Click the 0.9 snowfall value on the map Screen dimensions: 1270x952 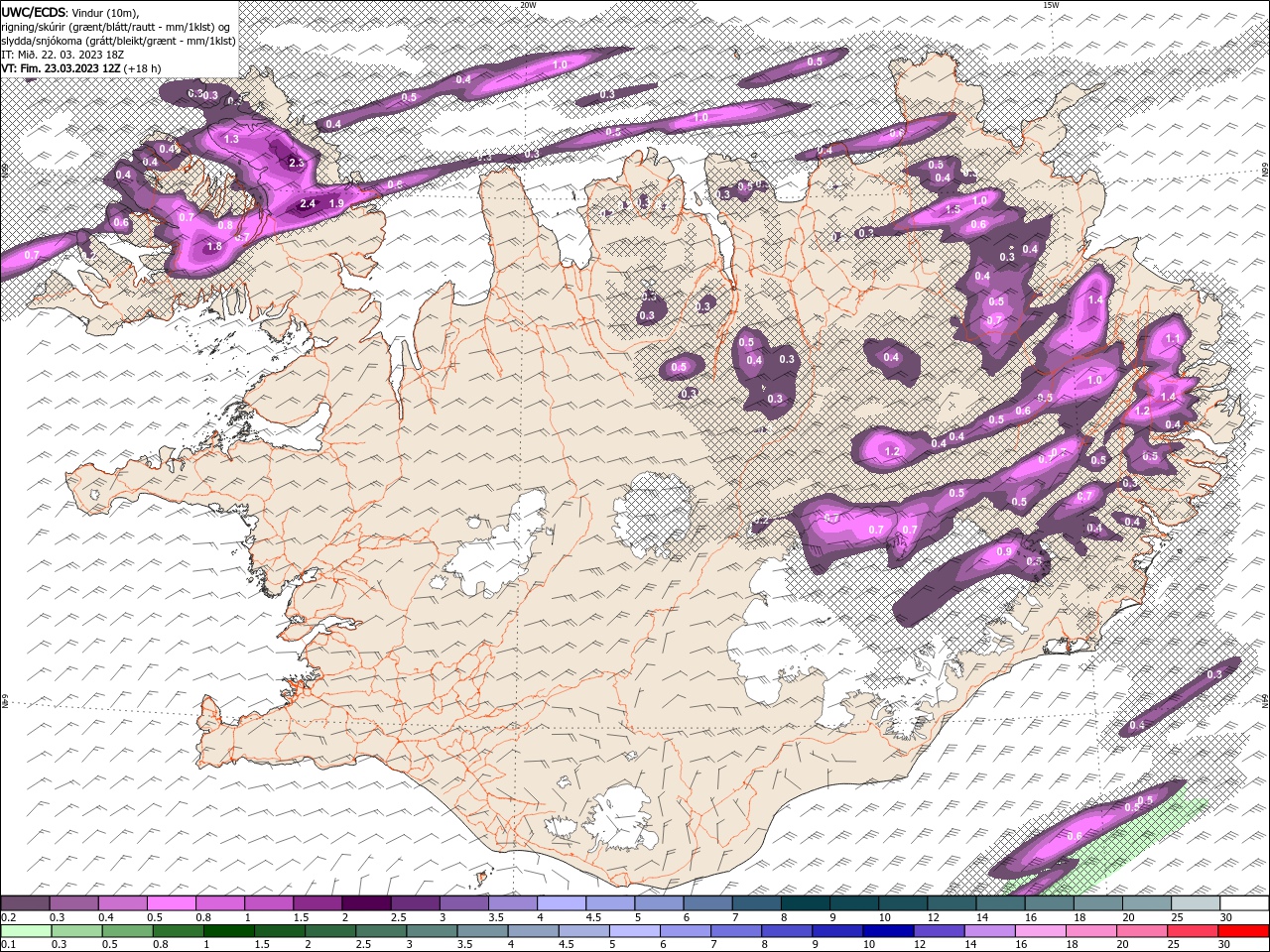(1003, 551)
